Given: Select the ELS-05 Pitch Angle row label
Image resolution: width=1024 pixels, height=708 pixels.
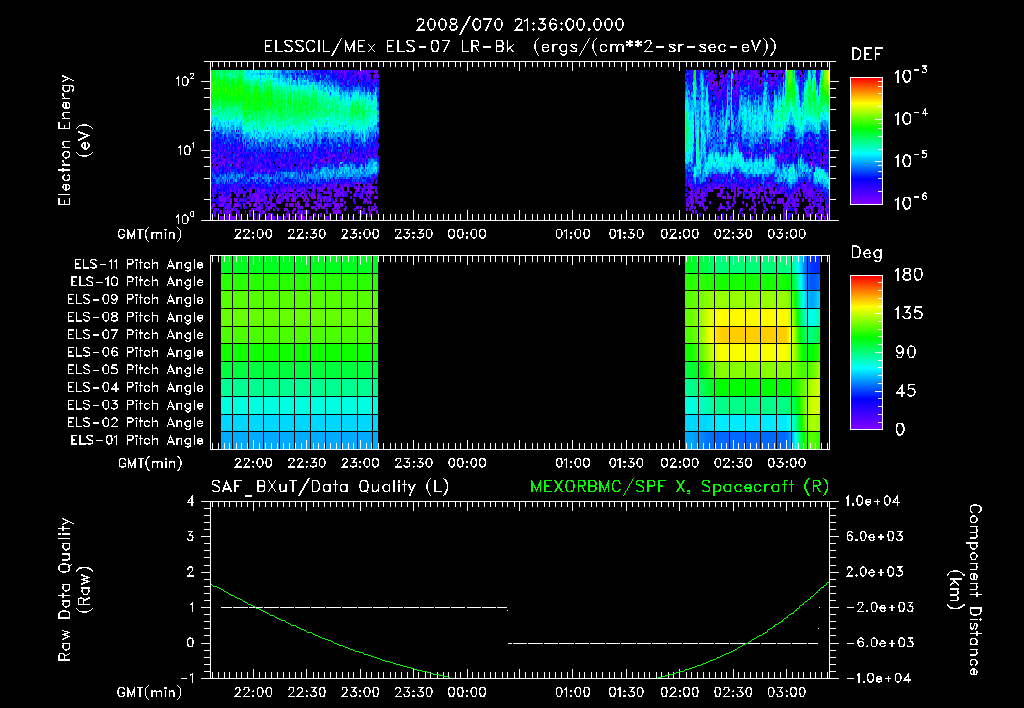Looking at the screenshot, I should (136, 370).
